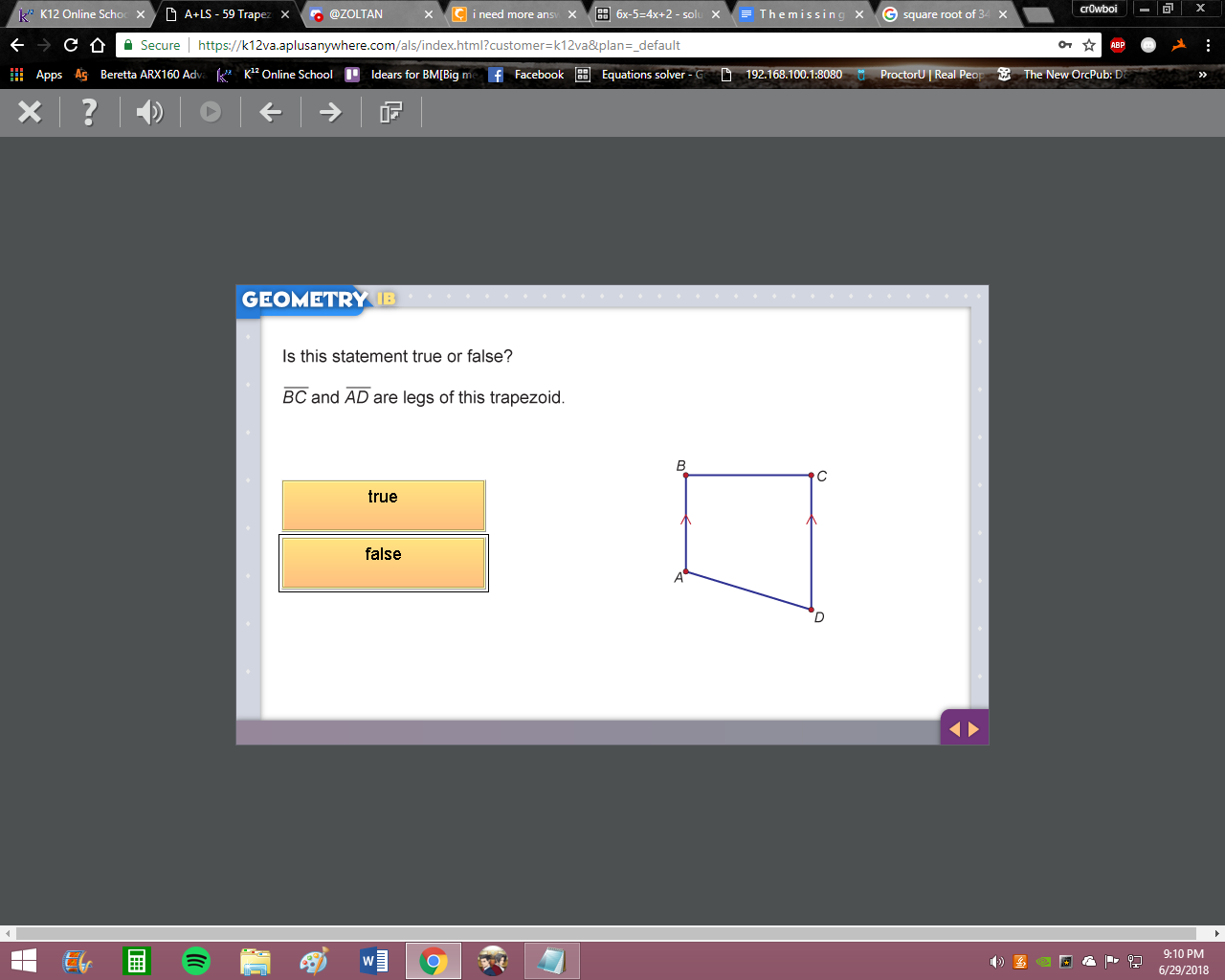Select the "true" answer button

[384, 505]
